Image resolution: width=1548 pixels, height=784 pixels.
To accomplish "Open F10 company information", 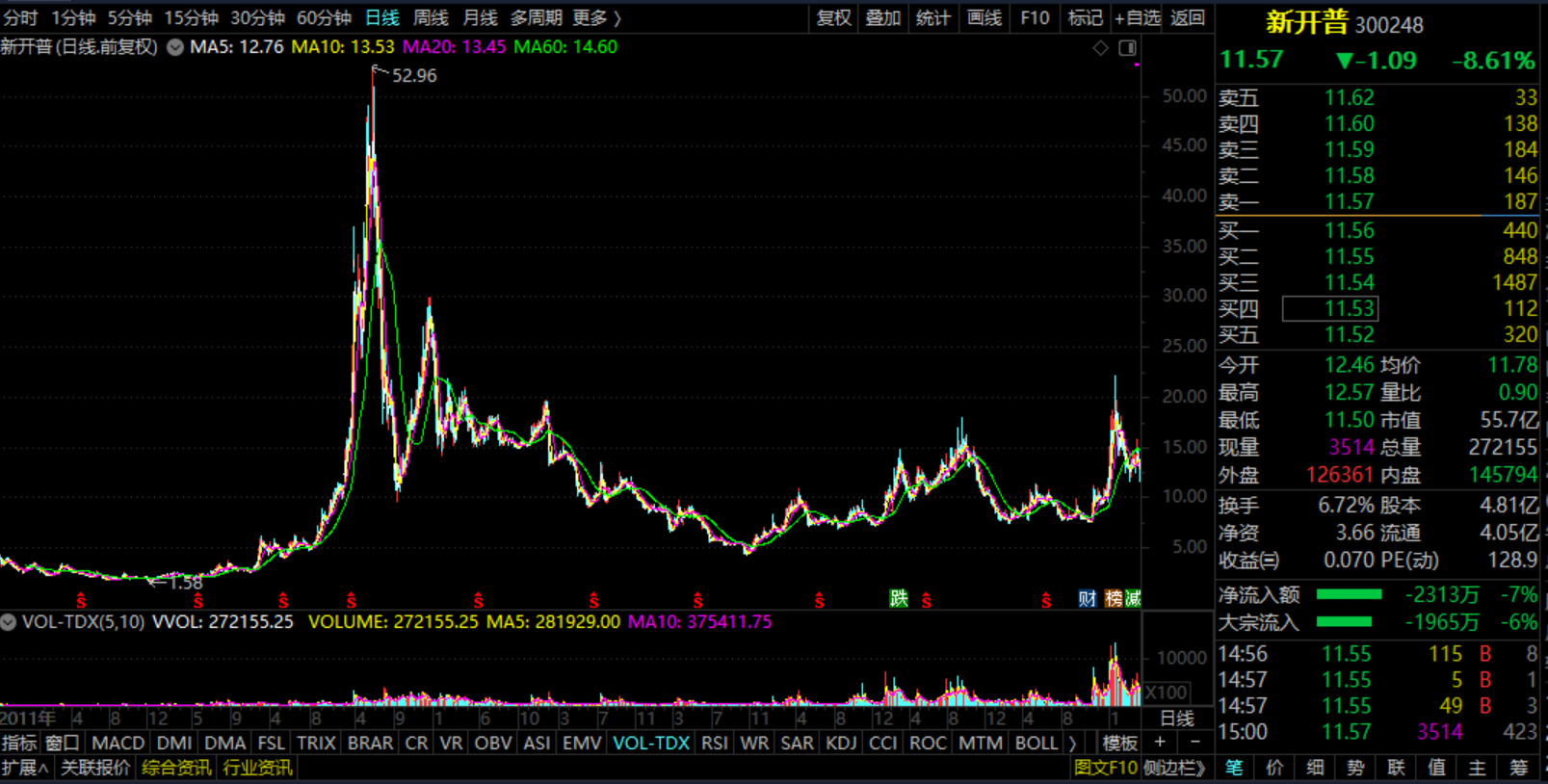I will (x=1035, y=18).
